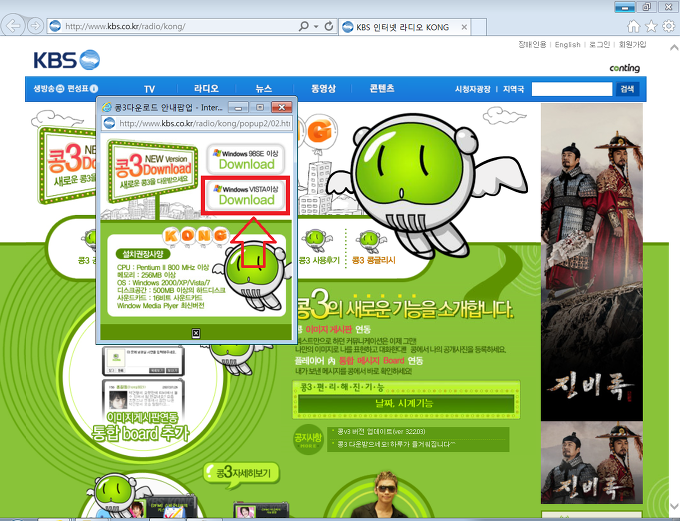Open the 뉴스 menu
The height and width of the screenshot is (521, 680).
point(264,88)
